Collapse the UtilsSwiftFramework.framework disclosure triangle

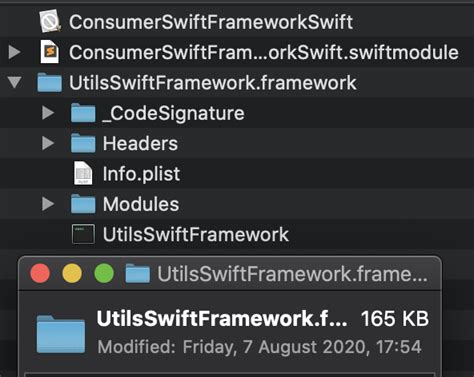pyautogui.click(x=15, y=82)
